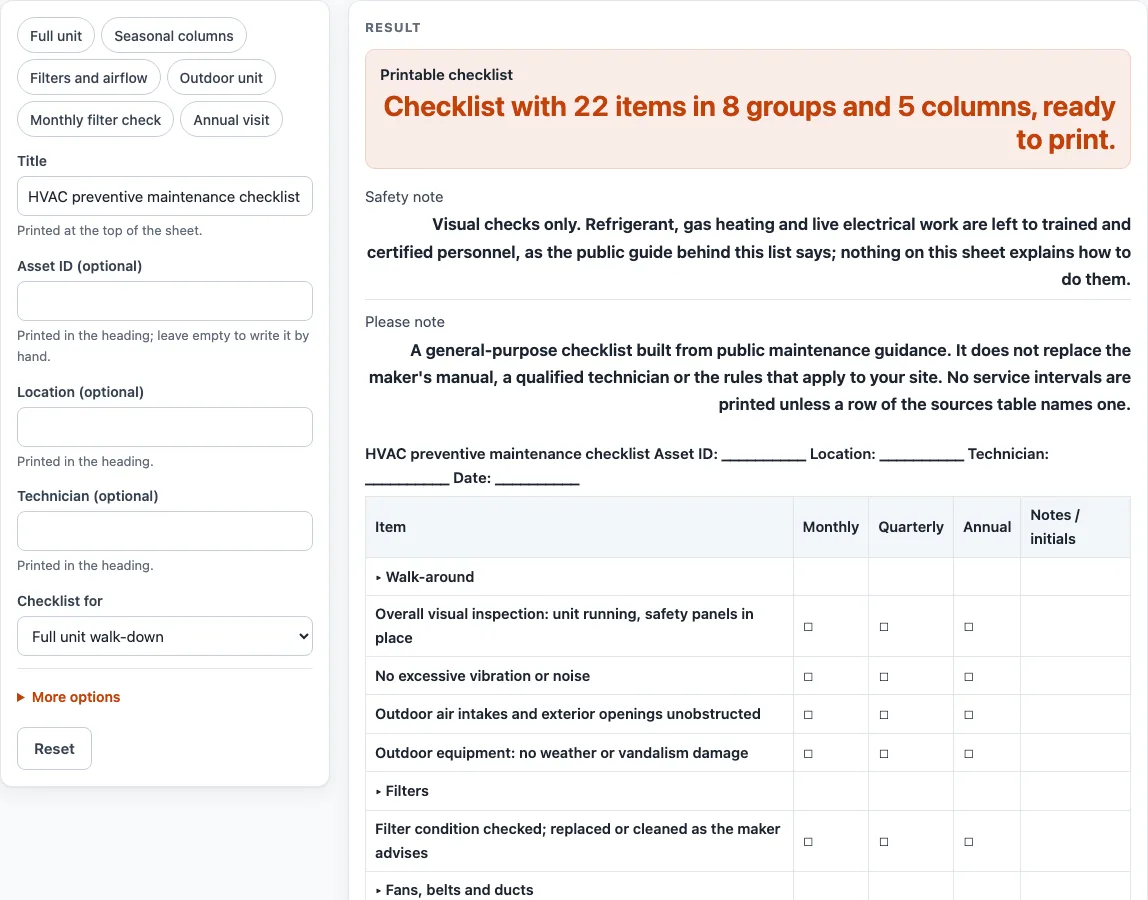Image resolution: width=1148 pixels, height=900 pixels.
Task: Click the Outdoor equipment row text
Action: 562,753
